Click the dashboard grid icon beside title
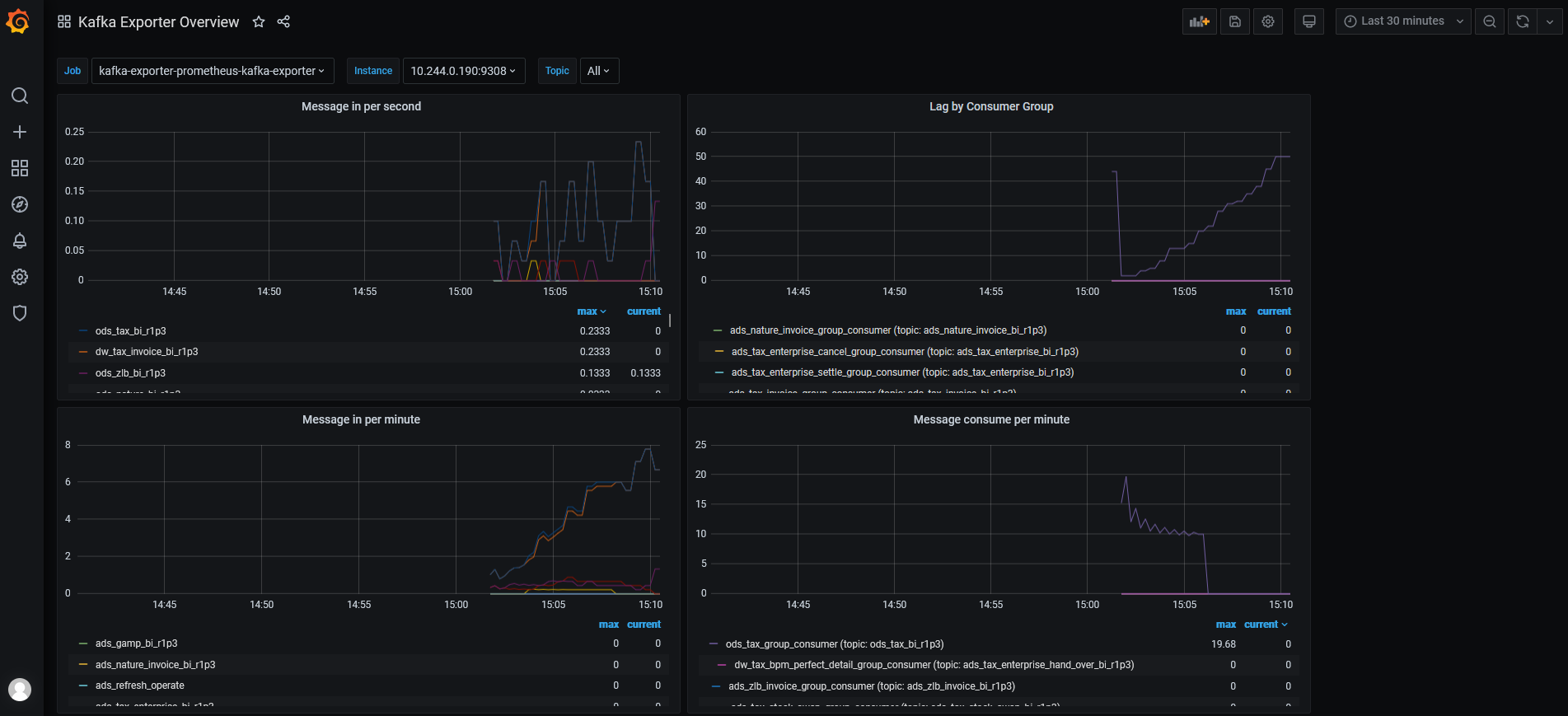This screenshot has width=1568, height=716. click(x=64, y=21)
